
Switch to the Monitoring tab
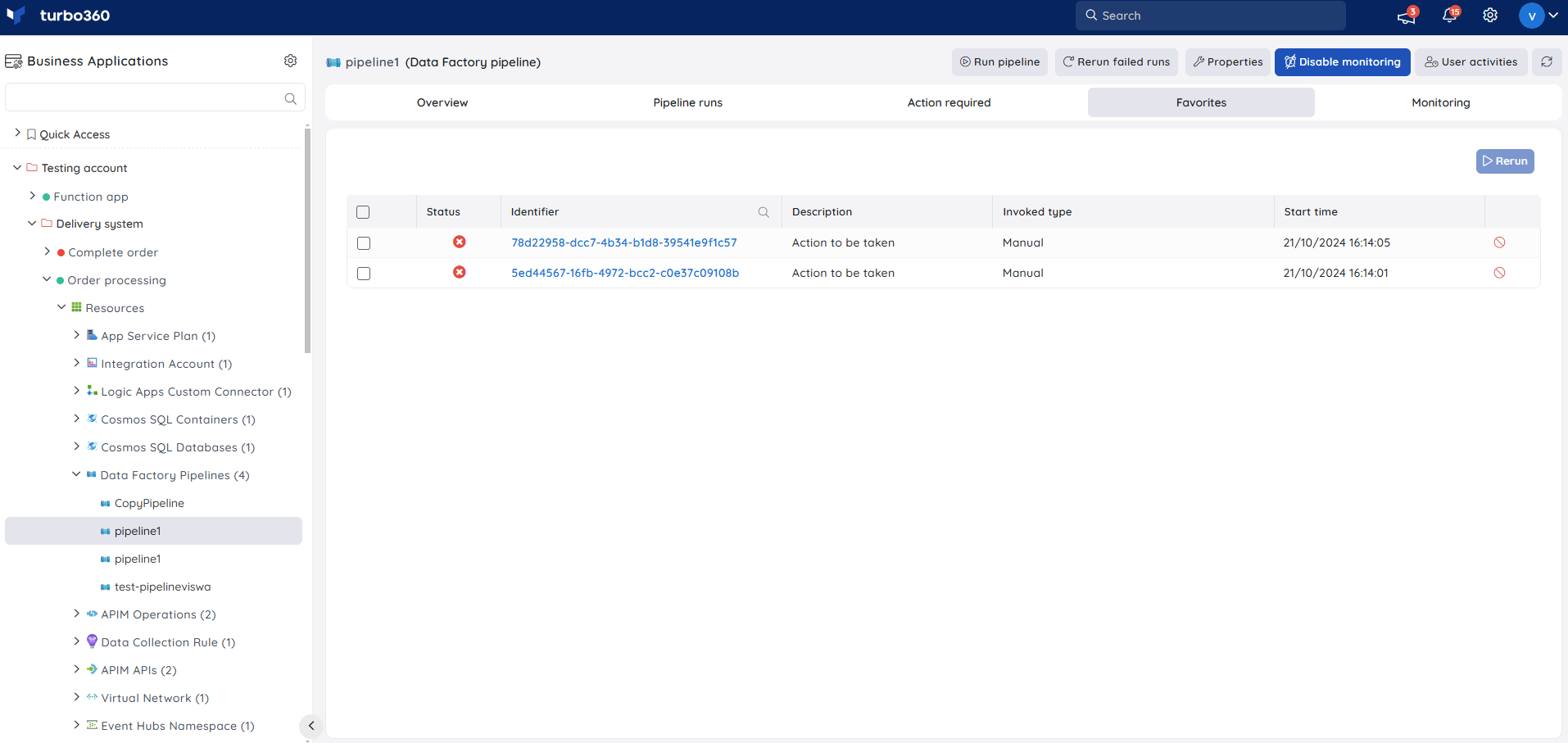[x=1440, y=102]
